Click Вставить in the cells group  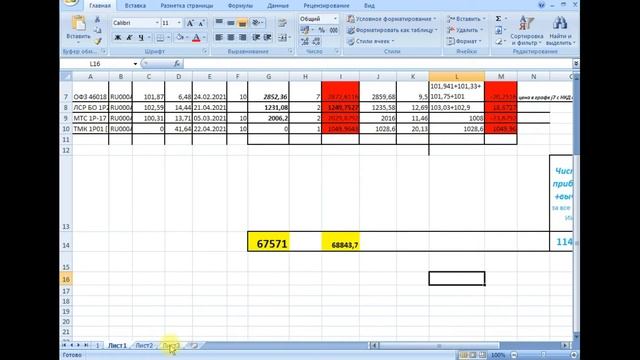click(466, 19)
